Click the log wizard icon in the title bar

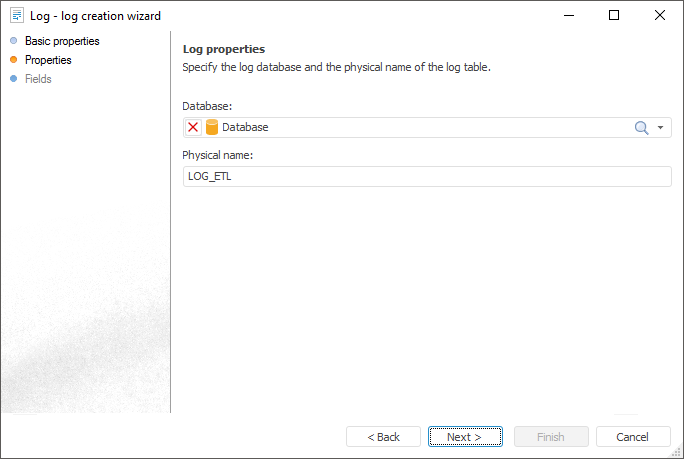click(x=16, y=15)
